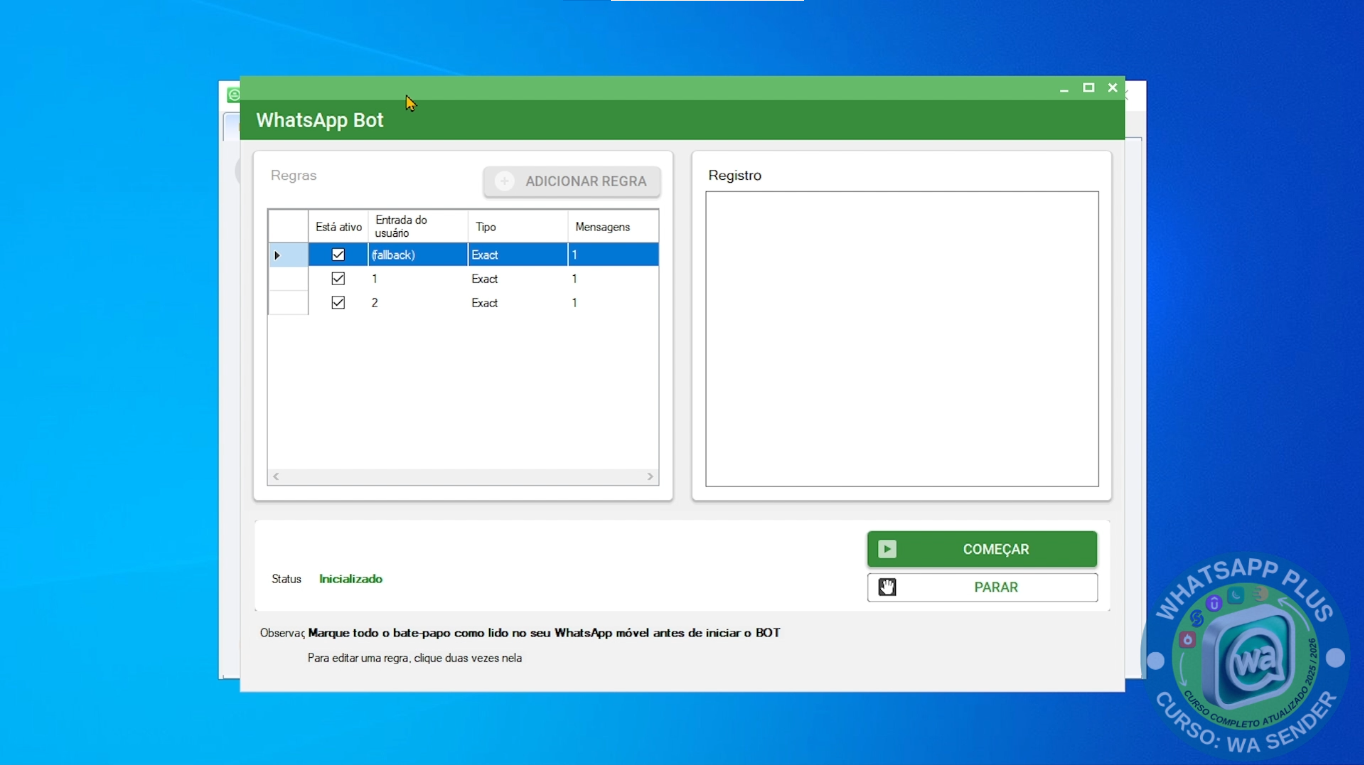
Task: Click the Está ativo column header
Action: pos(338,227)
